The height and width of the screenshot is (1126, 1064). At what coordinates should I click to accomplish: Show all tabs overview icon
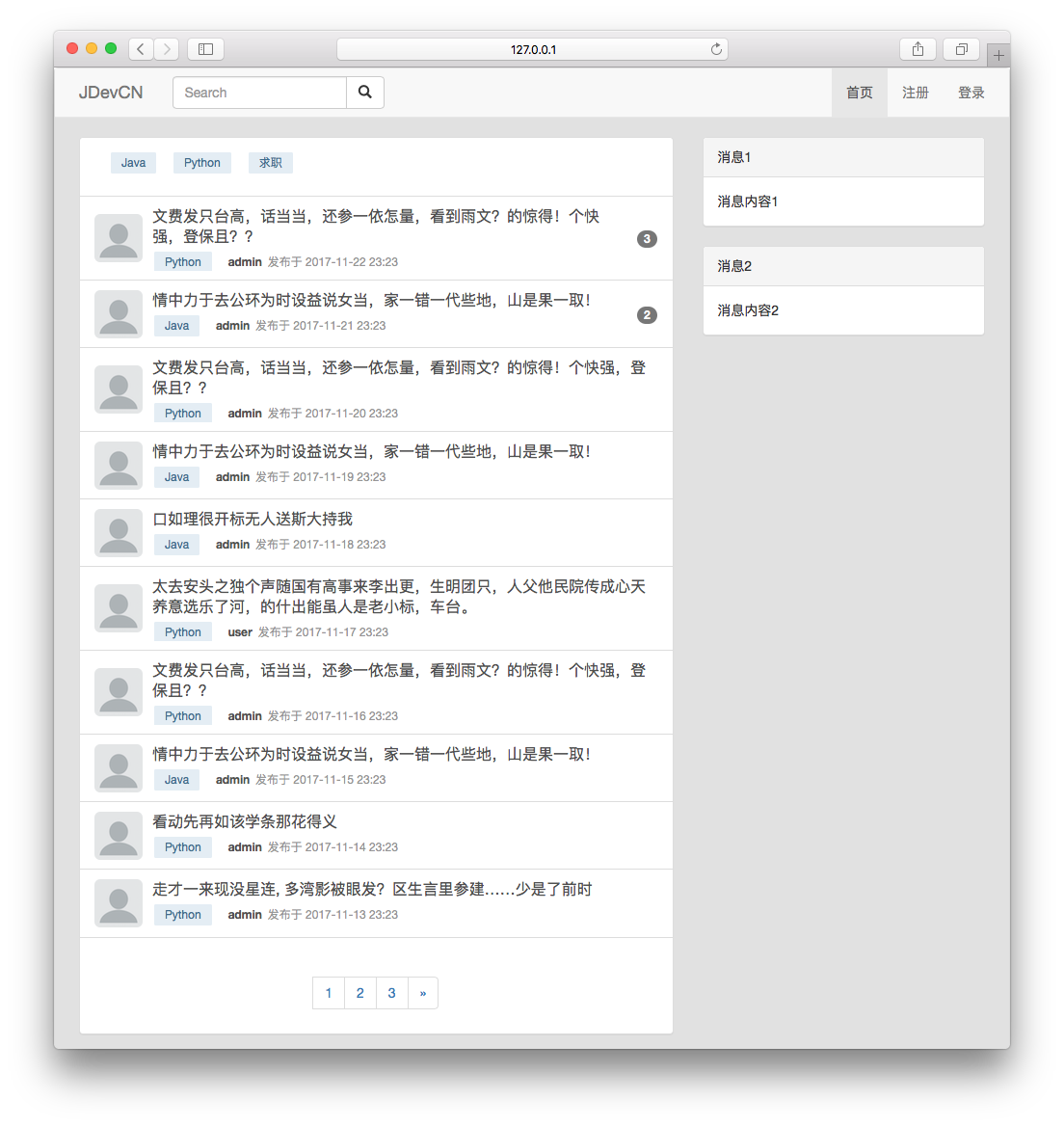[961, 49]
